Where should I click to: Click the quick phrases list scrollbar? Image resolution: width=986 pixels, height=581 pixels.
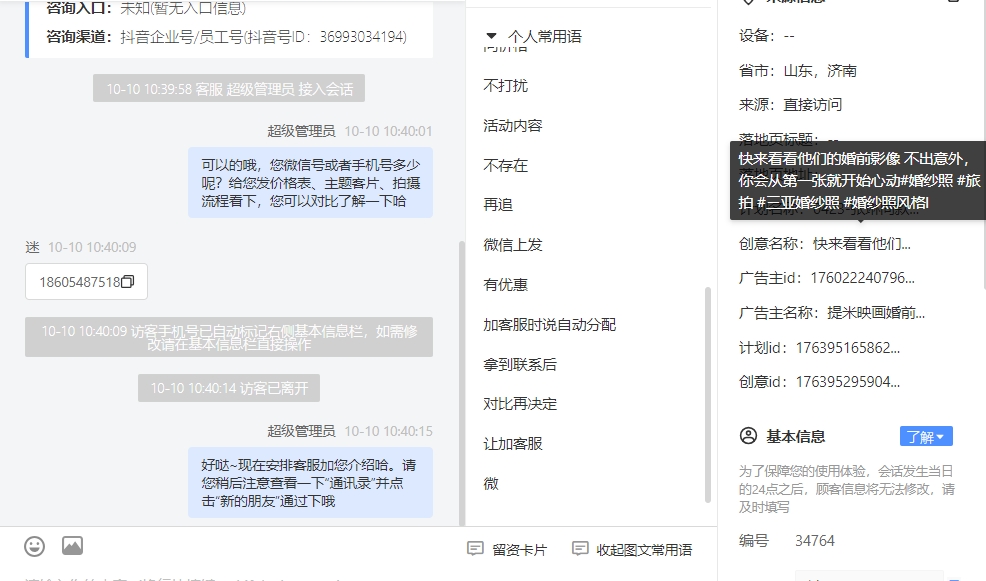pyautogui.click(x=707, y=395)
